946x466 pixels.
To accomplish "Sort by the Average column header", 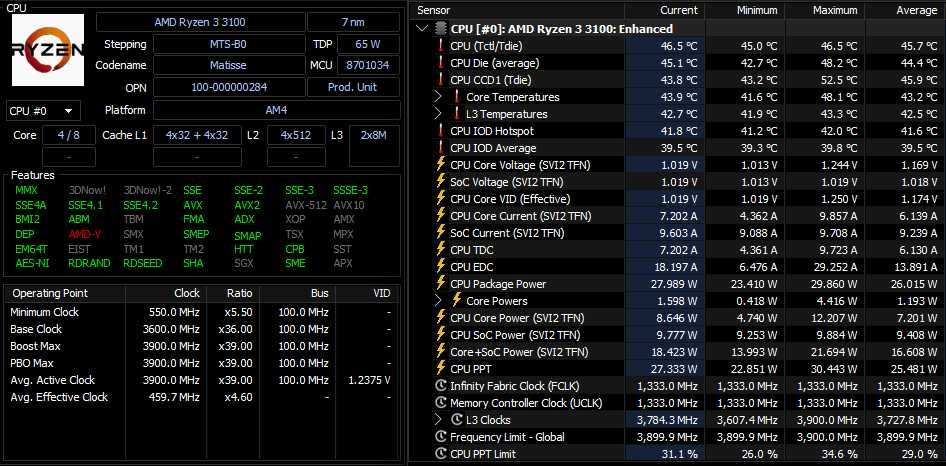I will tap(905, 10).
